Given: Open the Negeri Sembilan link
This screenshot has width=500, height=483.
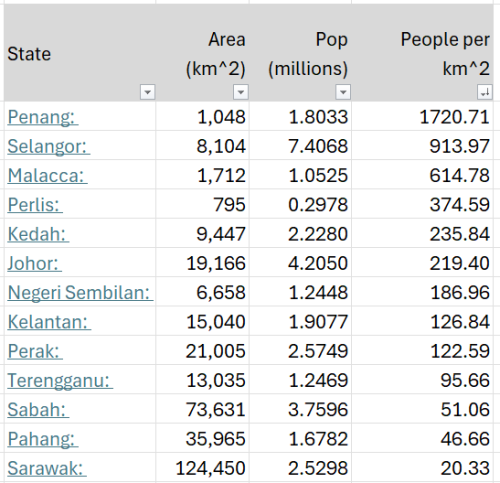Looking at the screenshot, I should click(x=80, y=293).
